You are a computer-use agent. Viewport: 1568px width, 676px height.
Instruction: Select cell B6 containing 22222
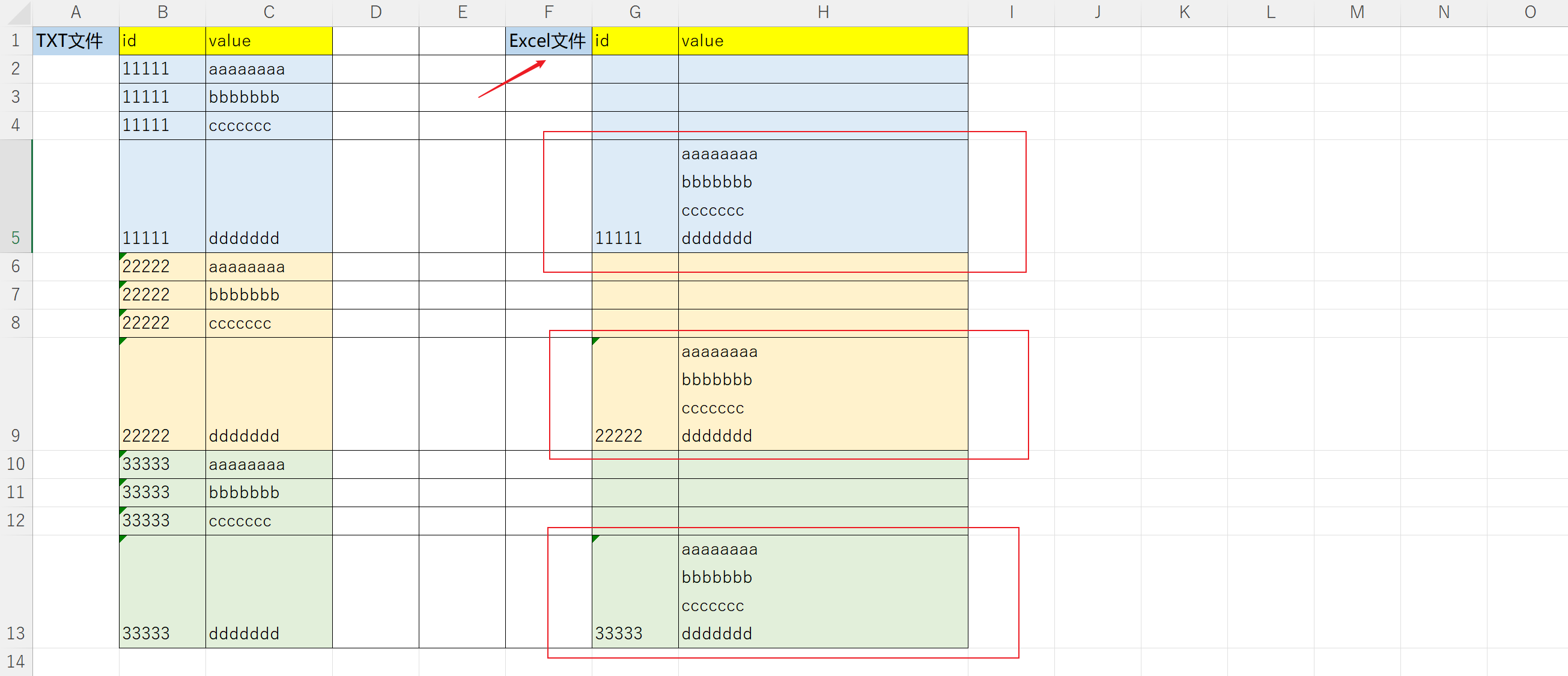coord(163,267)
